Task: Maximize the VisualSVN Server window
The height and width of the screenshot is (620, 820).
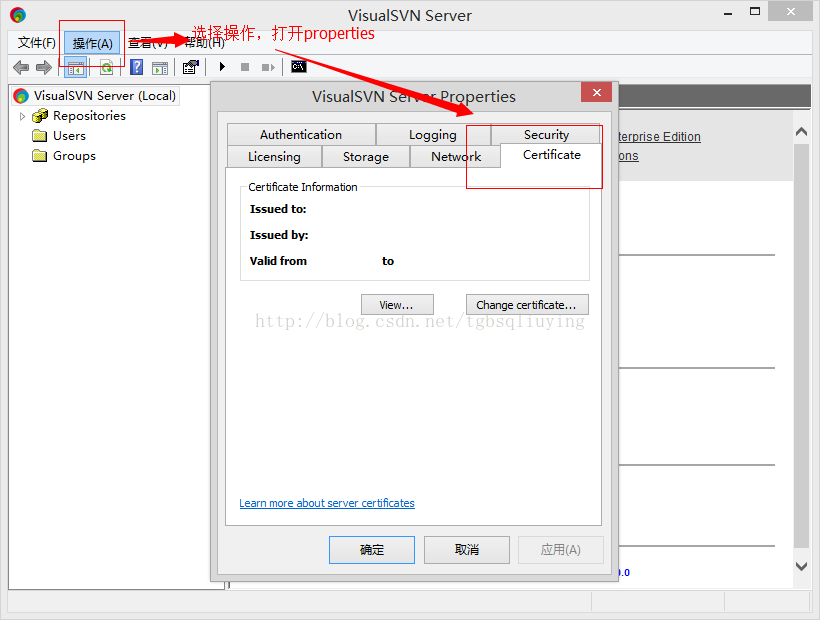Action: tap(755, 12)
